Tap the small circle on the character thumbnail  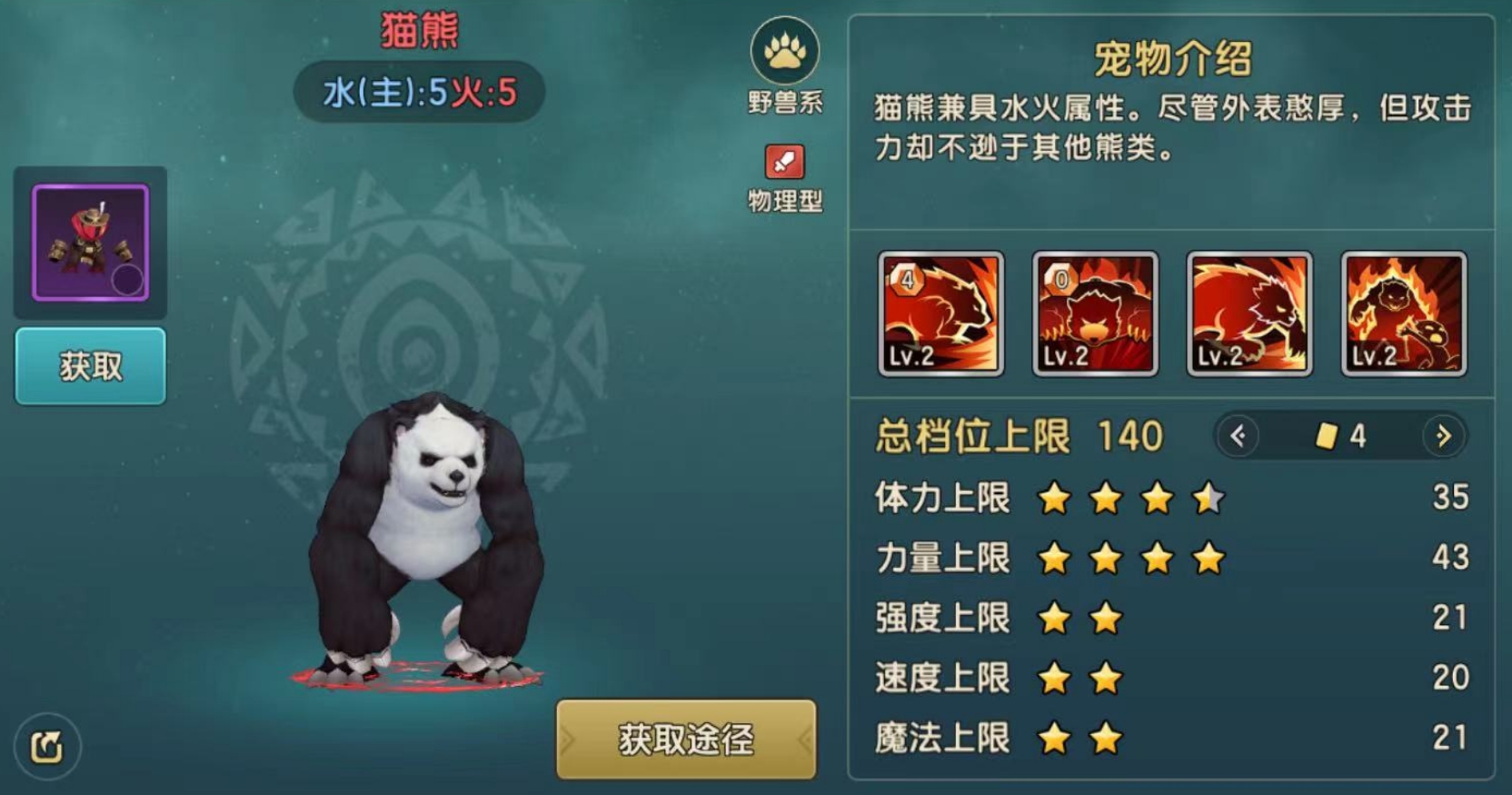click(127, 280)
